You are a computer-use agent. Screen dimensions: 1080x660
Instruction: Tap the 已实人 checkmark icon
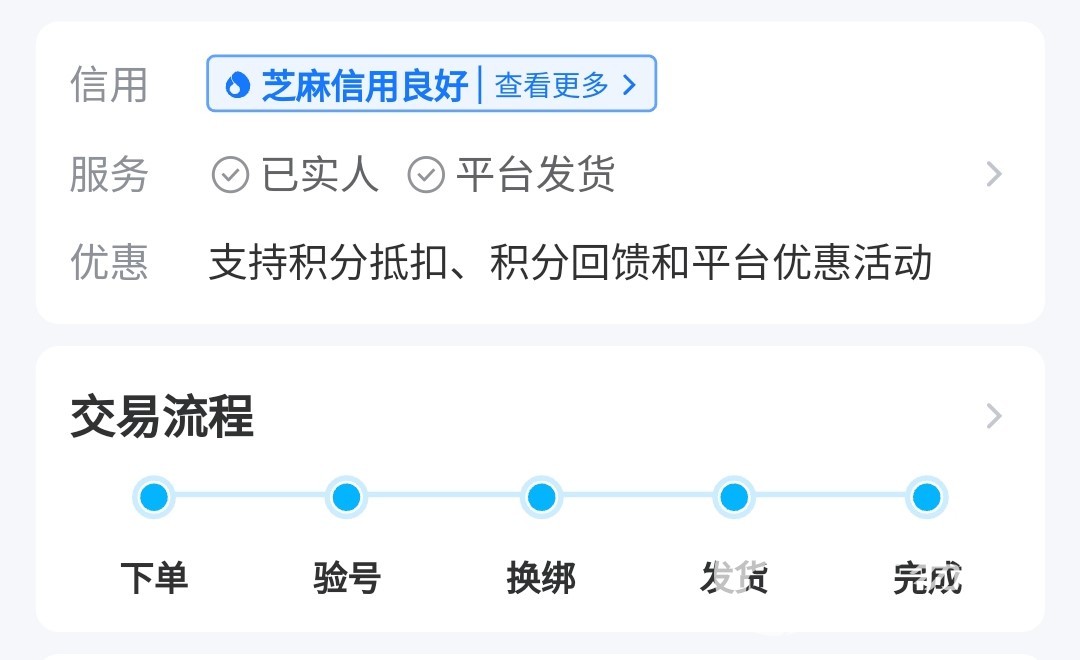pos(230,176)
